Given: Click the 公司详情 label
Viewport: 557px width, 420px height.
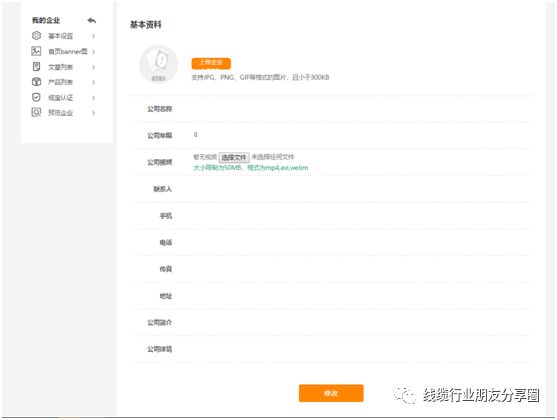Looking at the screenshot, I should coord(159,349).
